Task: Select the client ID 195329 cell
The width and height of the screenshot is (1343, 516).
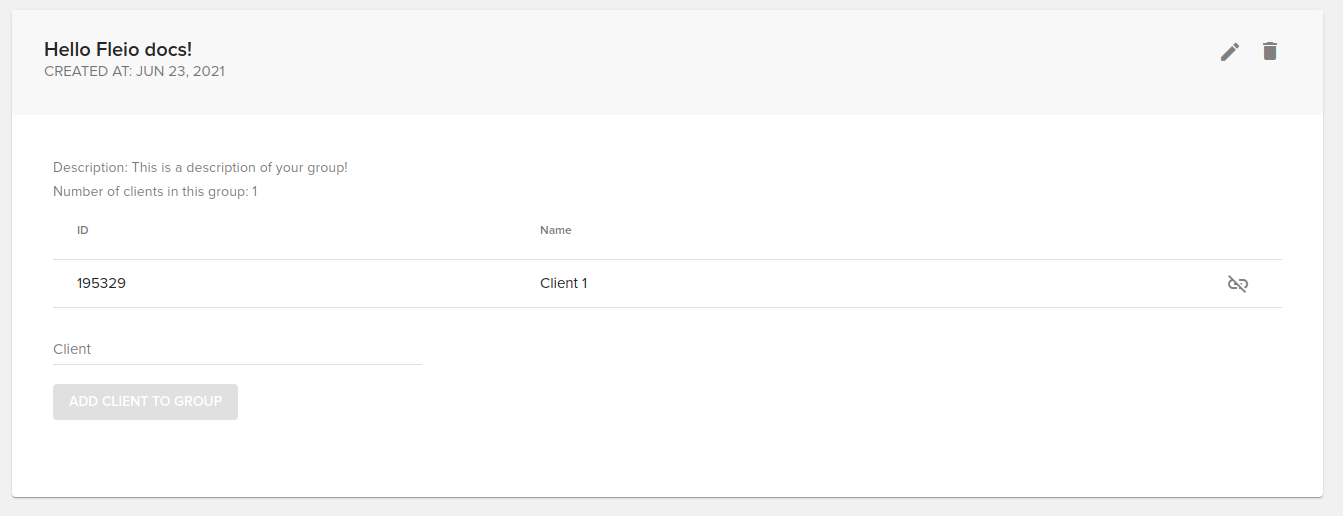Action: pos(101,283)
